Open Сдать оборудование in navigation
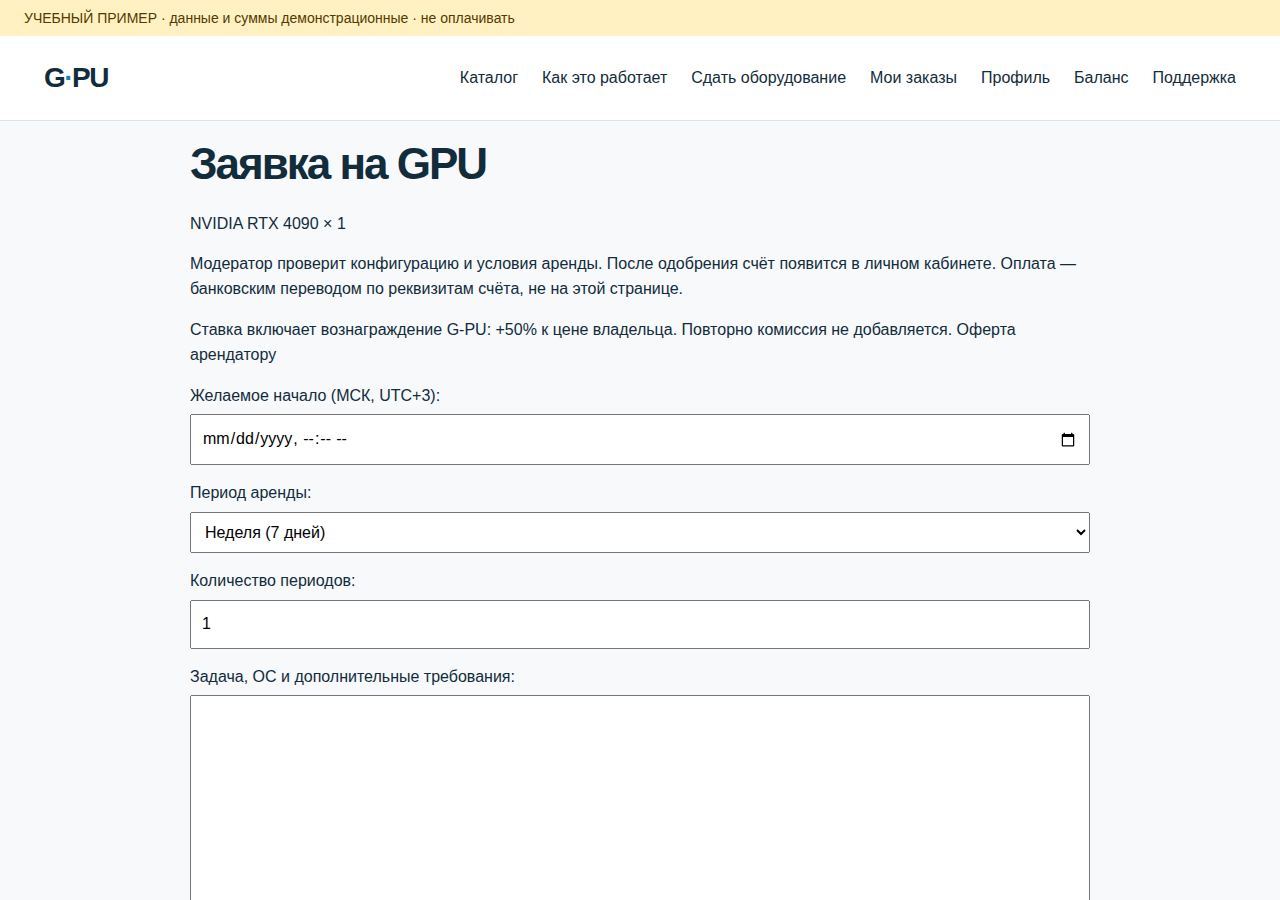1280x900 pixels. point(768,78)
